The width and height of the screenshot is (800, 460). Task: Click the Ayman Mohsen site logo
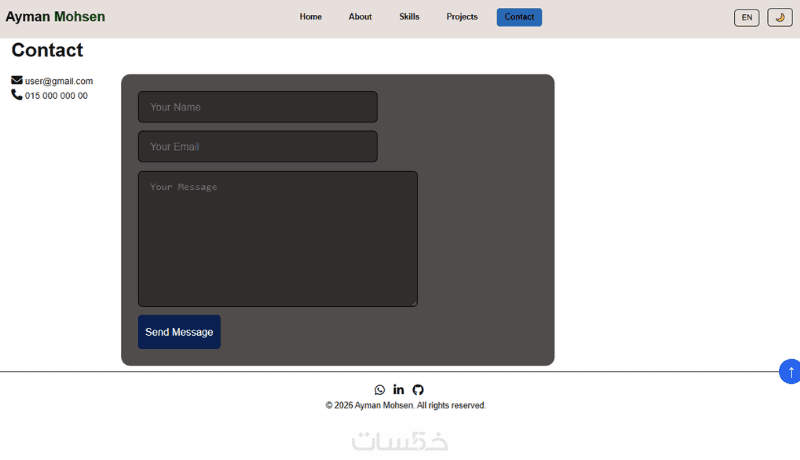pyautogui.click(x=55, y=17)
